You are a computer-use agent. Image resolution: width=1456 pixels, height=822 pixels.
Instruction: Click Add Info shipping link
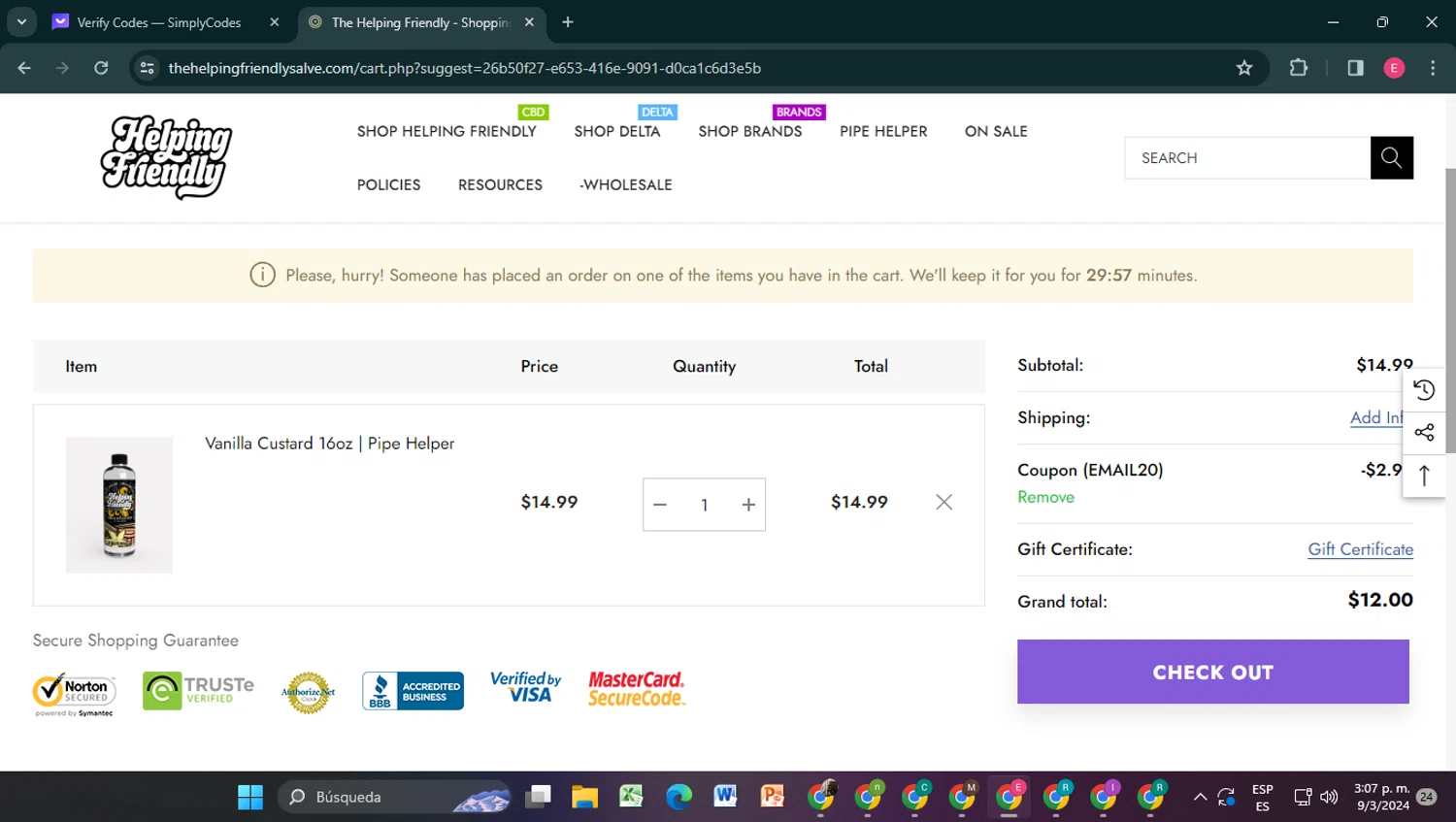[1376, 417]
